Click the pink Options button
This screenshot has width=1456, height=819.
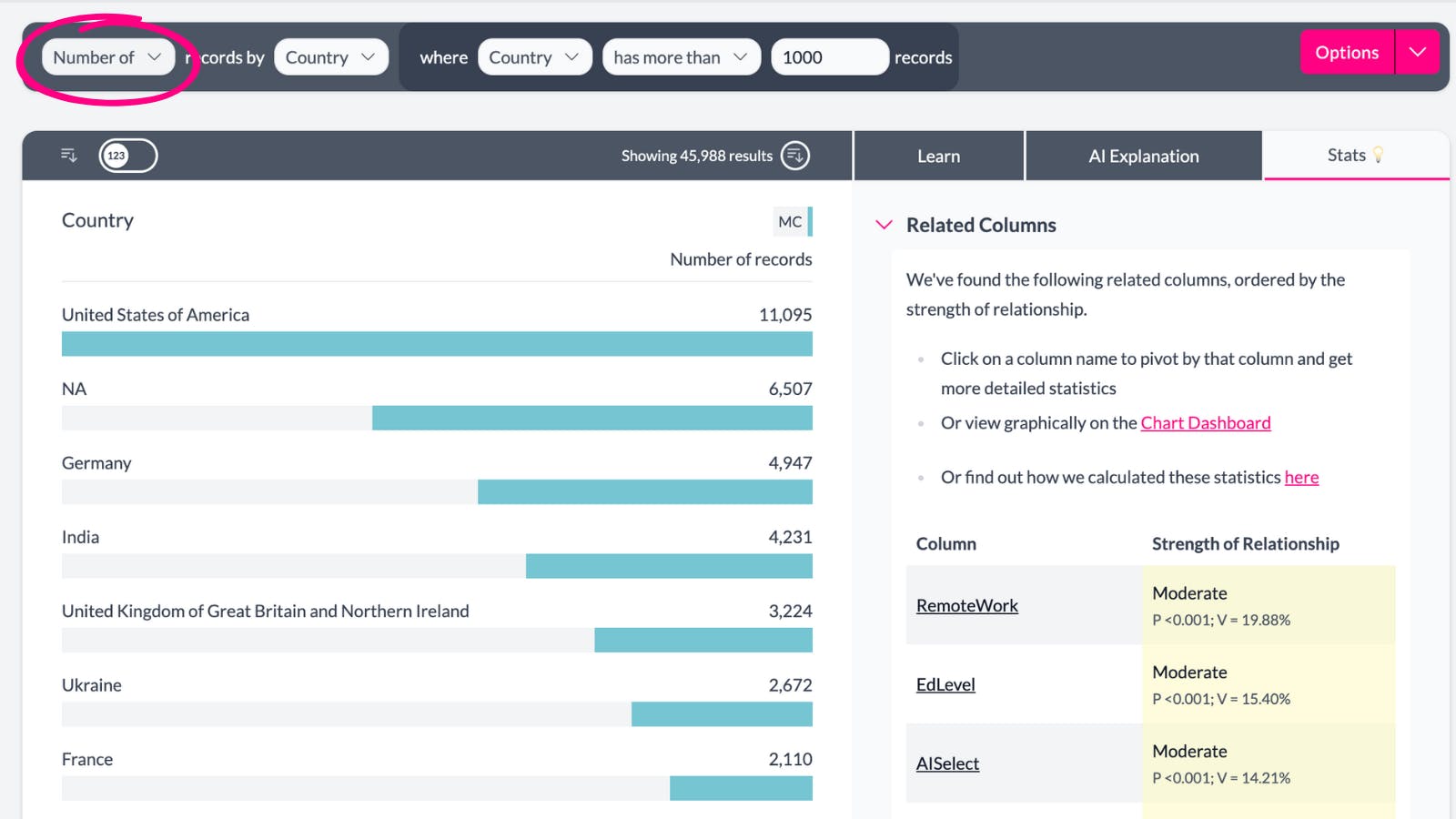pyautogui.click(x=1347, y=53)
